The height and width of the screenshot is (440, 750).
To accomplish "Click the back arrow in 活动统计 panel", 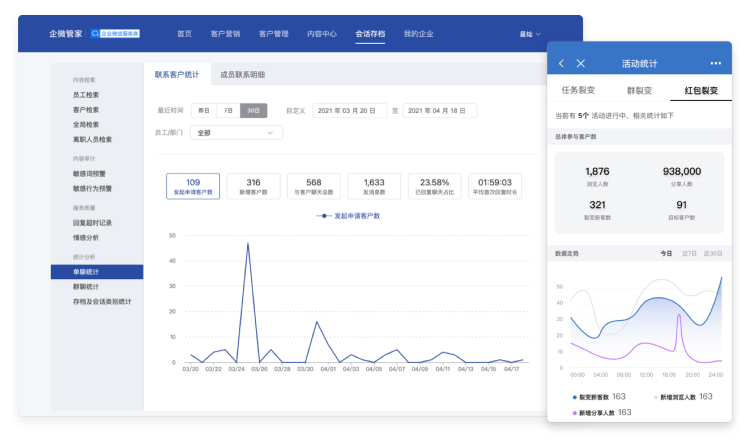I will (x=562, y=63).
